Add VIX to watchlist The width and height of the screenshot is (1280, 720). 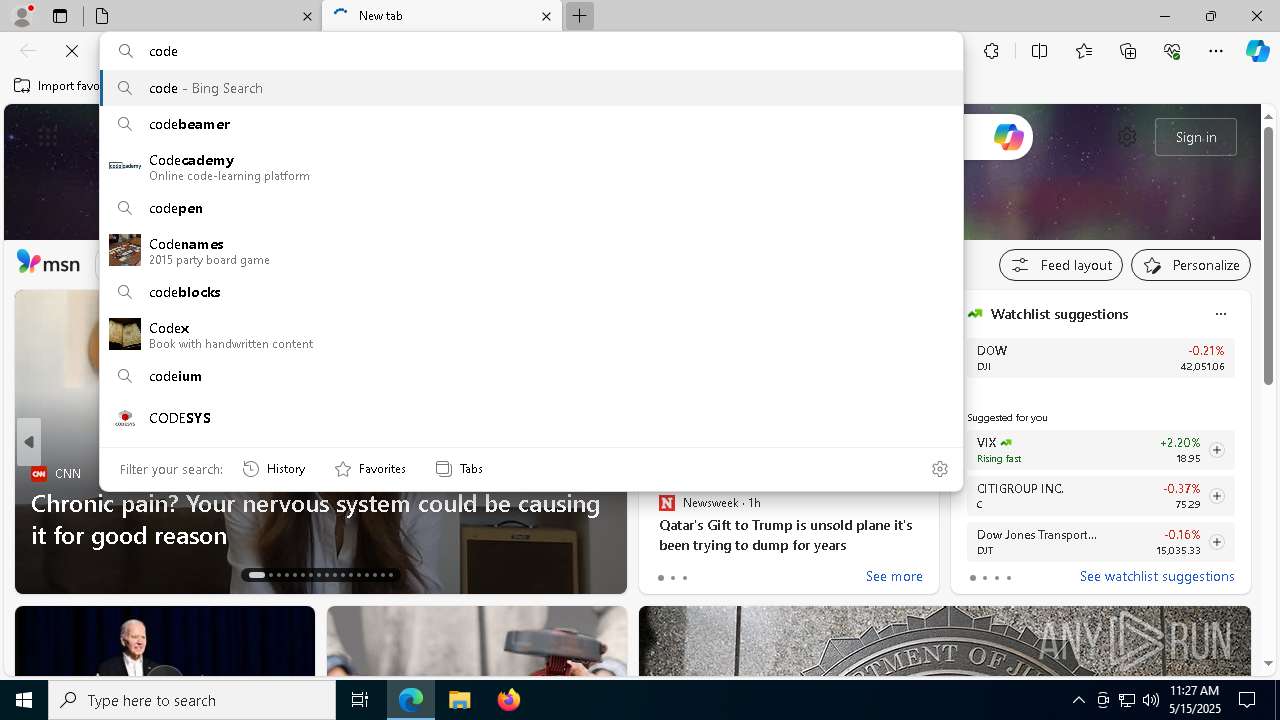click(x=1216, y=450)
